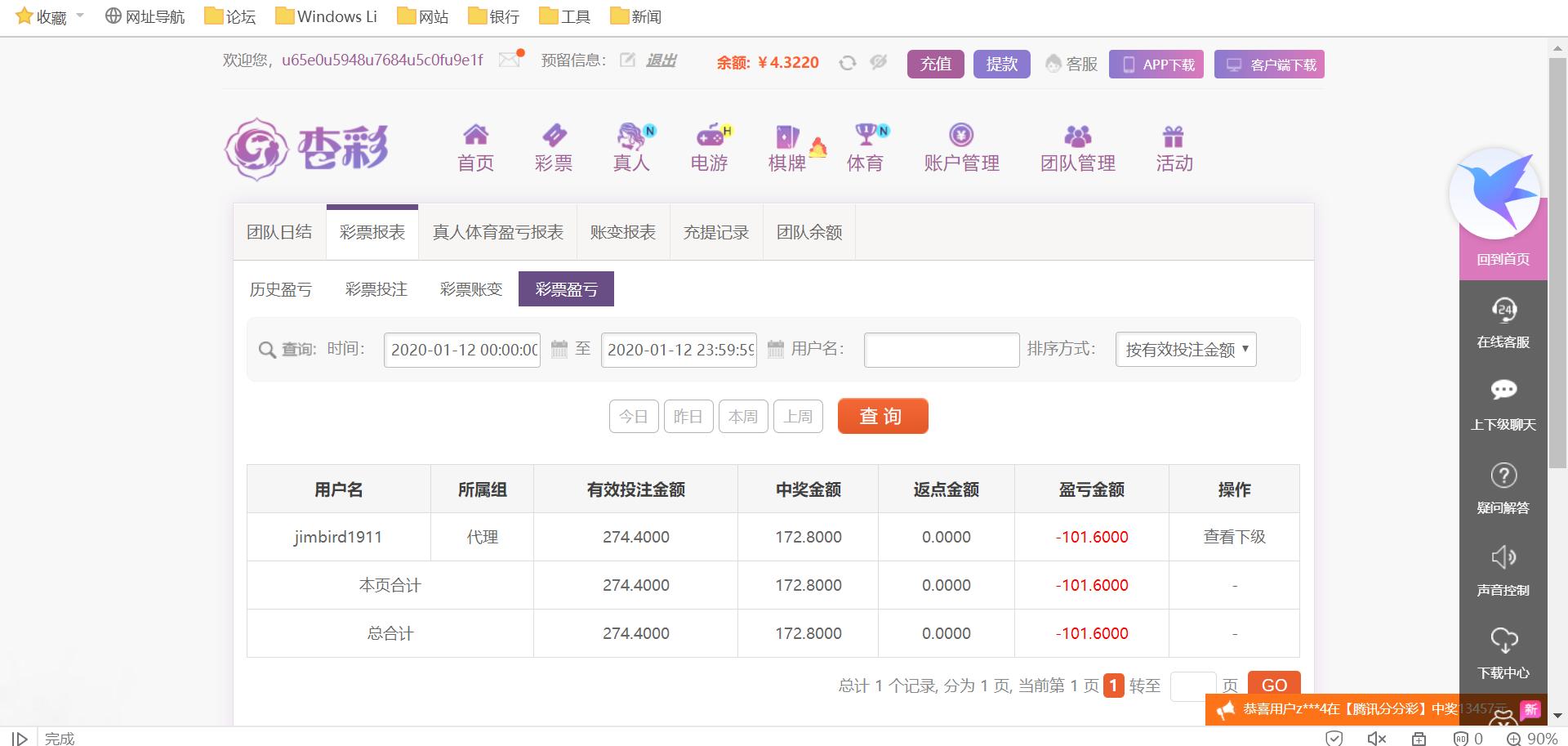
Task: Click the balance refresh icon
Action: (x=848, y=63)
